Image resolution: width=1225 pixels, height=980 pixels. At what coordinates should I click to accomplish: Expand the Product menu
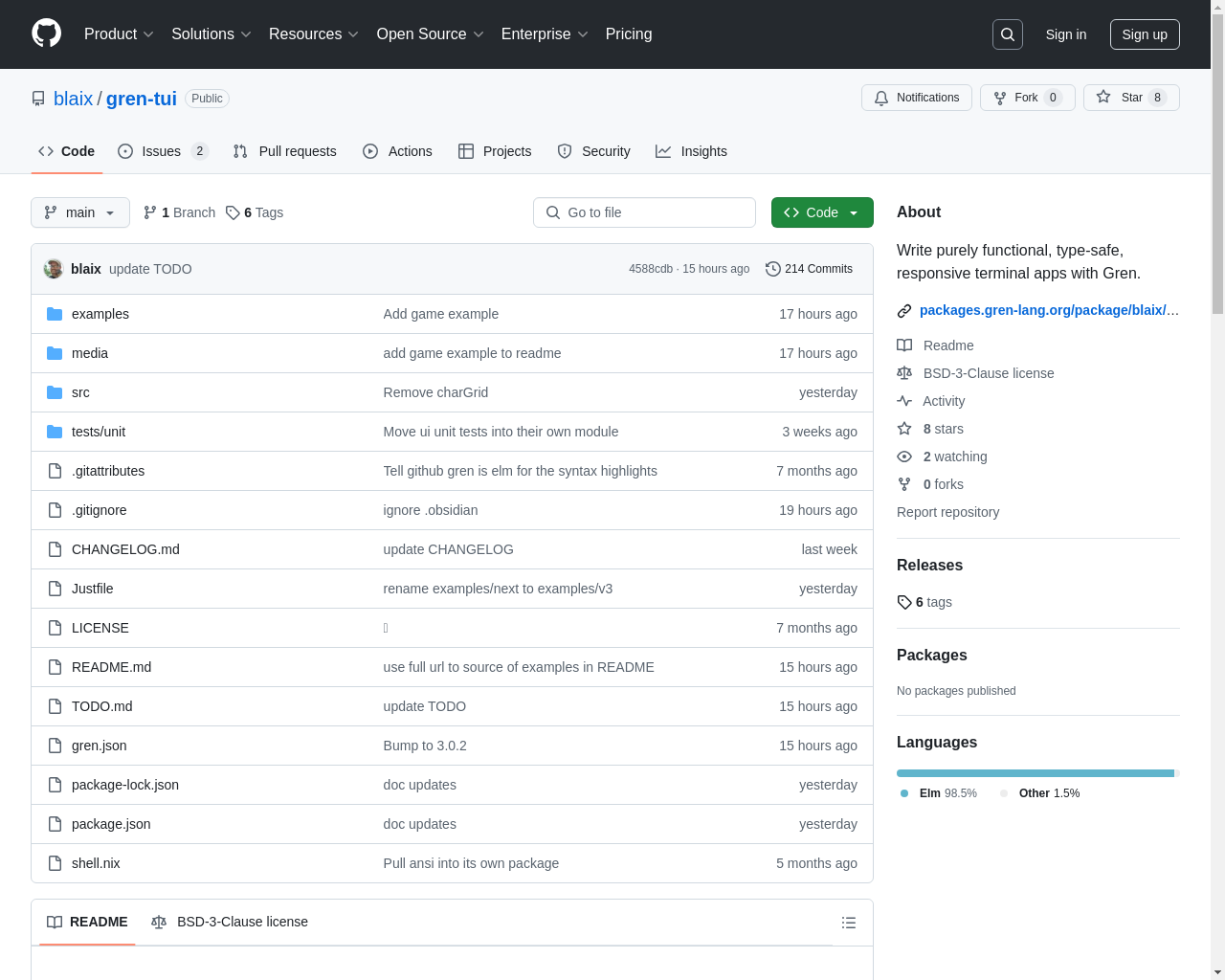click(119, 34)
